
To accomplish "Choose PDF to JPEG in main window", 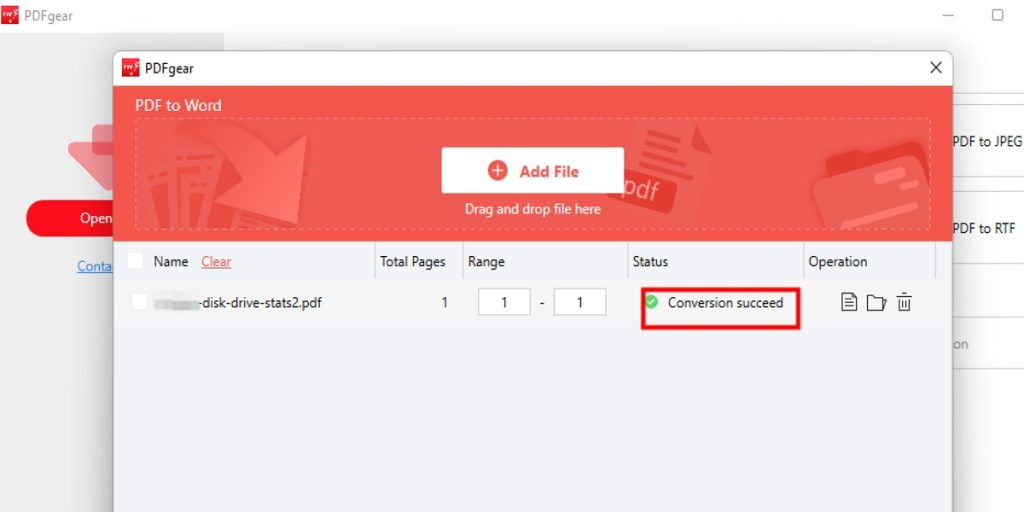I will (987, 141).
